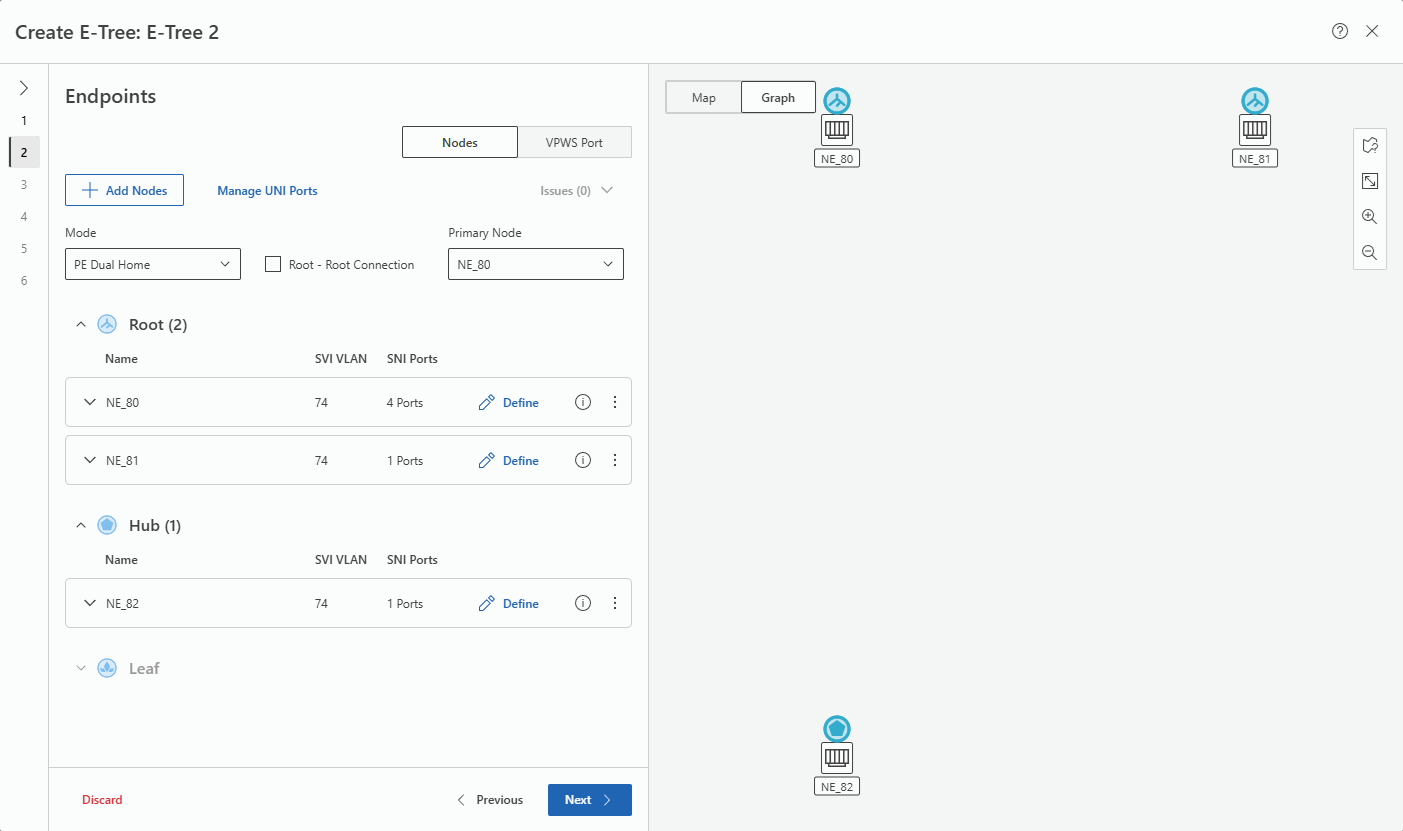Expand the NE_82 row details

(90, 603)
